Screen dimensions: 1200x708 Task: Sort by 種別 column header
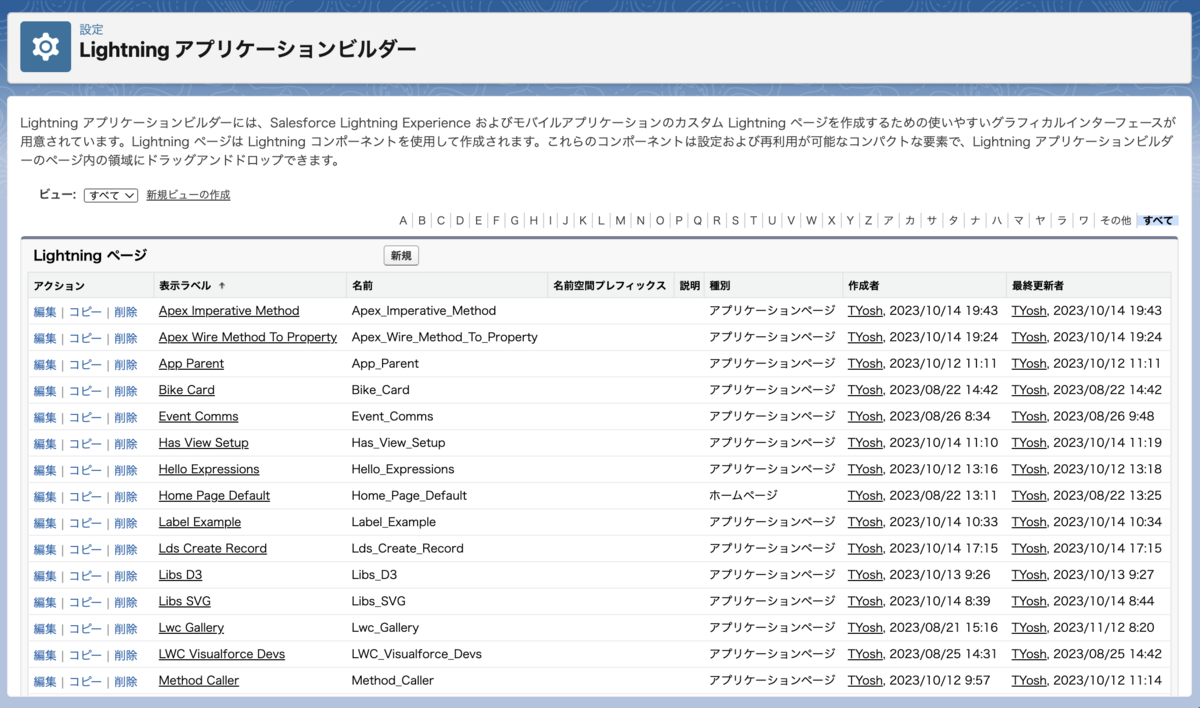point(721,286)
